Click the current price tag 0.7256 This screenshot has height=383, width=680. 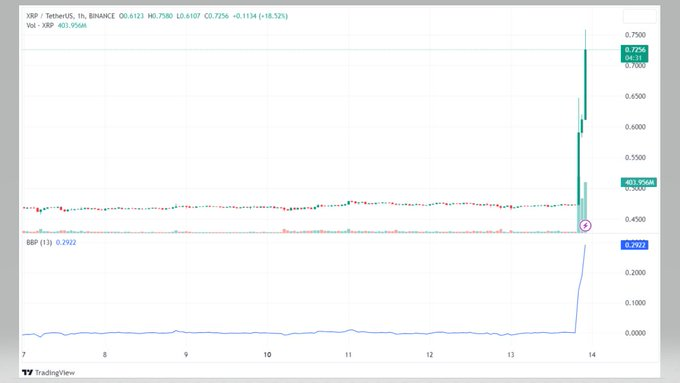click(634, 54)
